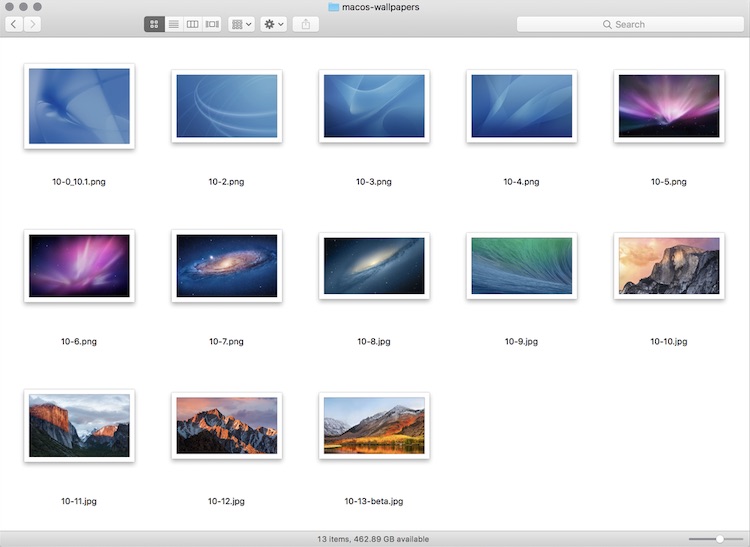Image resolution: width=750 pixels, height=547 pixels.
Task: Open the item arrangement dropdown
Action: 242,24
